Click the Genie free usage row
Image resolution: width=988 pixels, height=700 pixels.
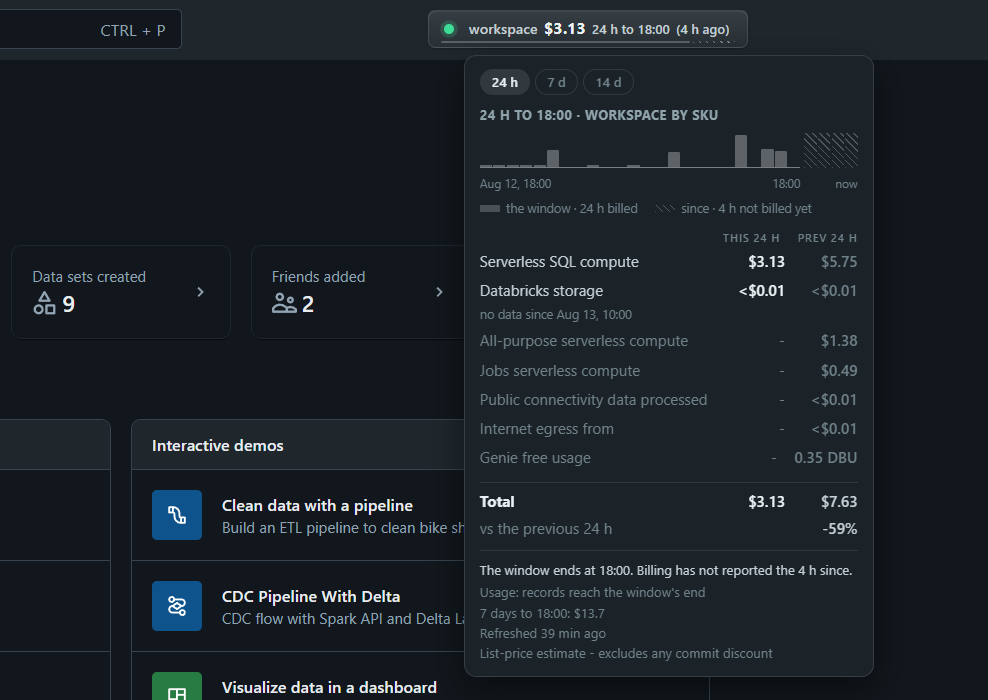pyautogui.click(x=668, y=457)
